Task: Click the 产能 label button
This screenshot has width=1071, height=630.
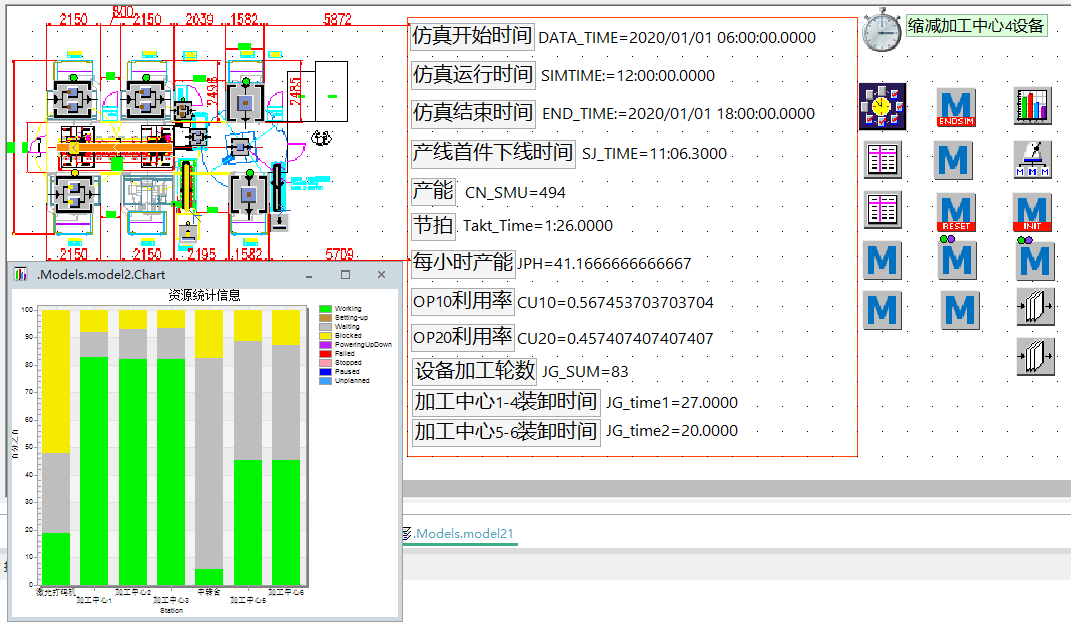Action: pos(433,191)
